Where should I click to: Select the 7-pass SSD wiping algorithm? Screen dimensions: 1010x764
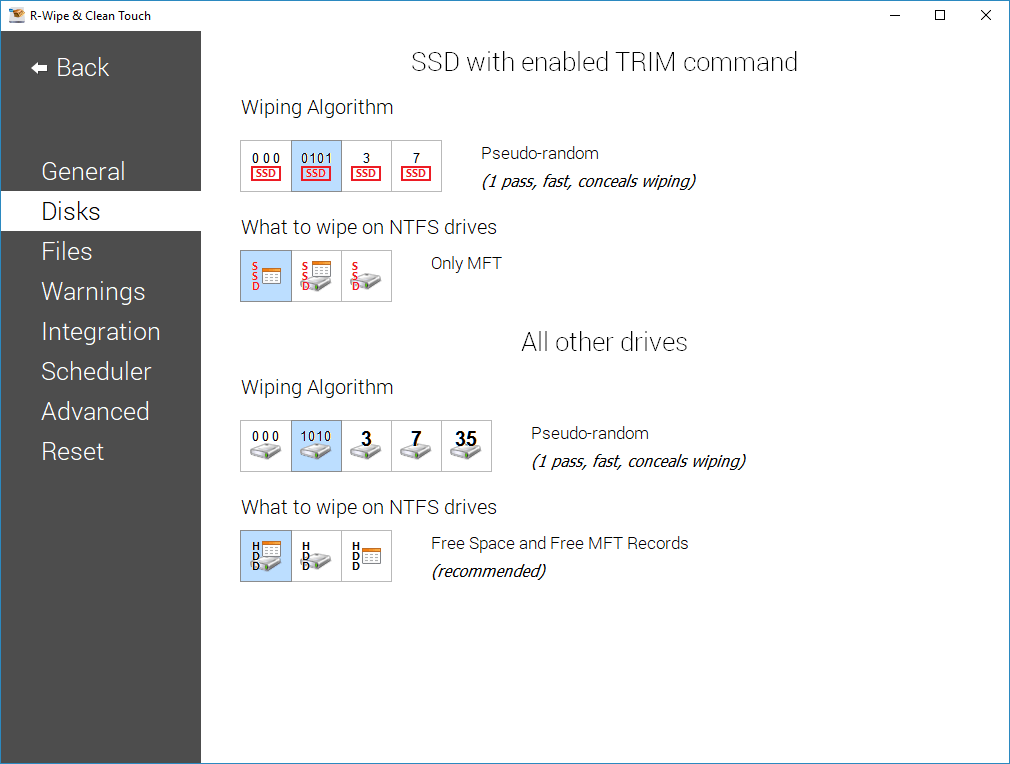coord(416,166)
